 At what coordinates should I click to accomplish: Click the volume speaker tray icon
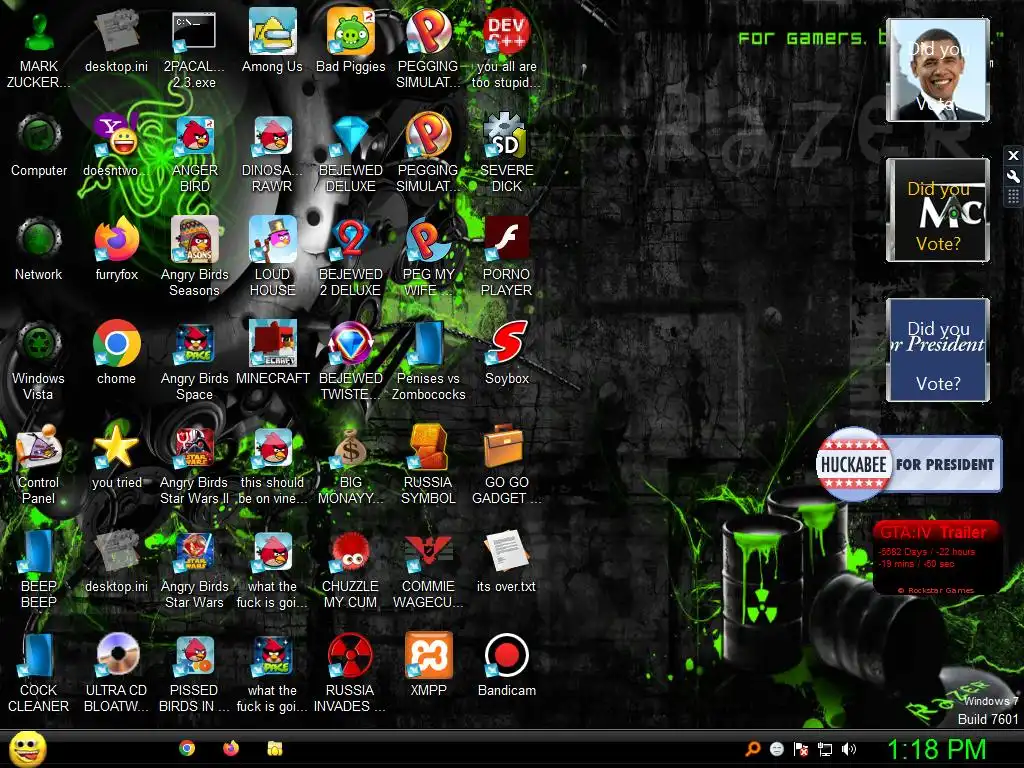(849, 749)
